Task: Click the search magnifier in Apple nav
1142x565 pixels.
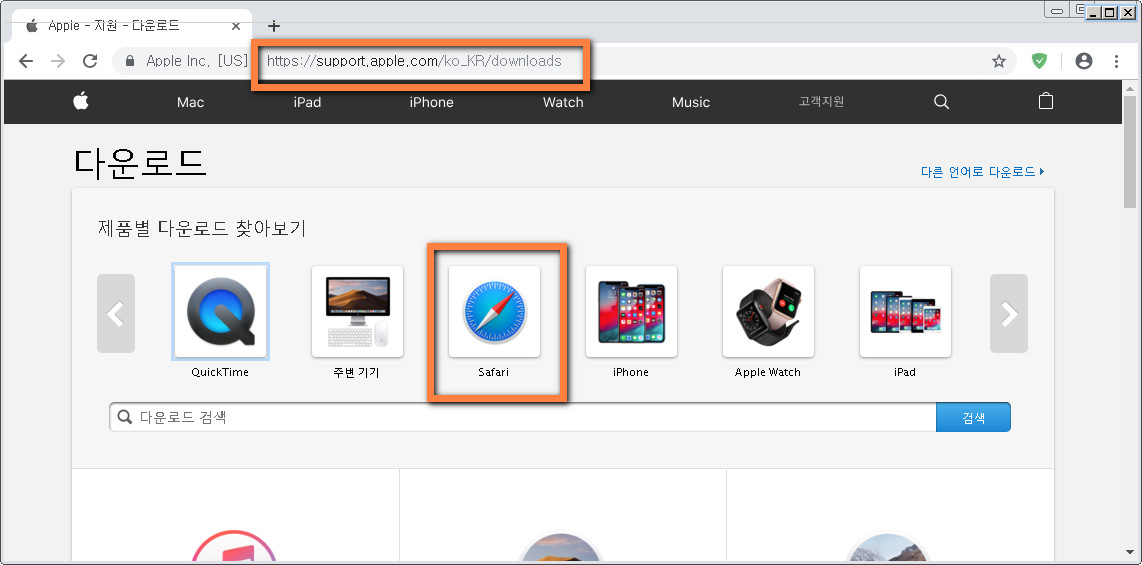Action: (941, 102)
